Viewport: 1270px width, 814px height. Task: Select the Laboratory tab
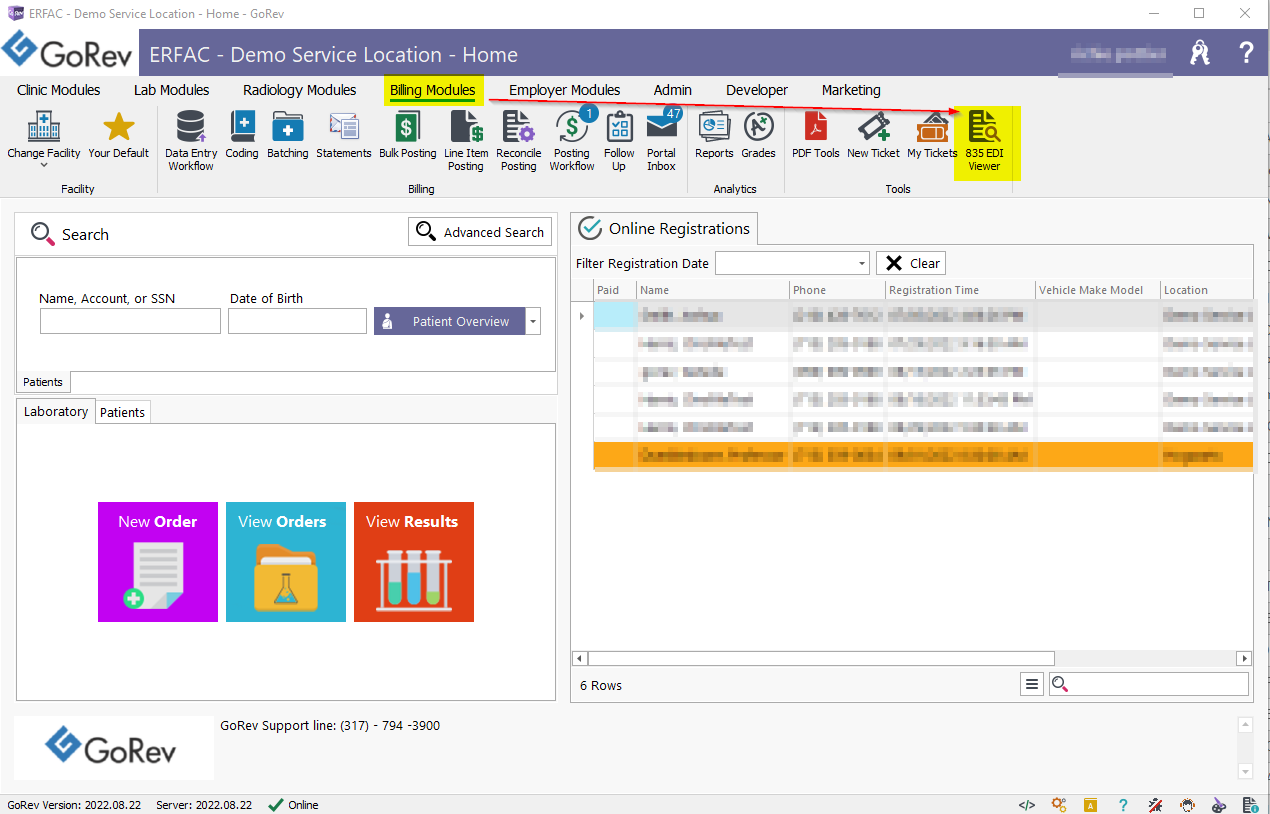point(56,411)
